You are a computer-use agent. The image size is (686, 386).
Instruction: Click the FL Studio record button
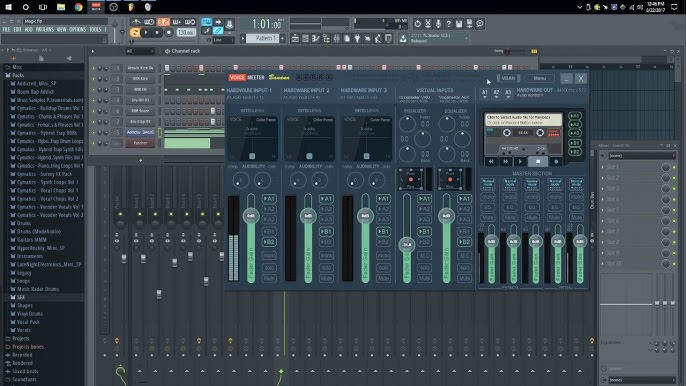tap(168, 32)
